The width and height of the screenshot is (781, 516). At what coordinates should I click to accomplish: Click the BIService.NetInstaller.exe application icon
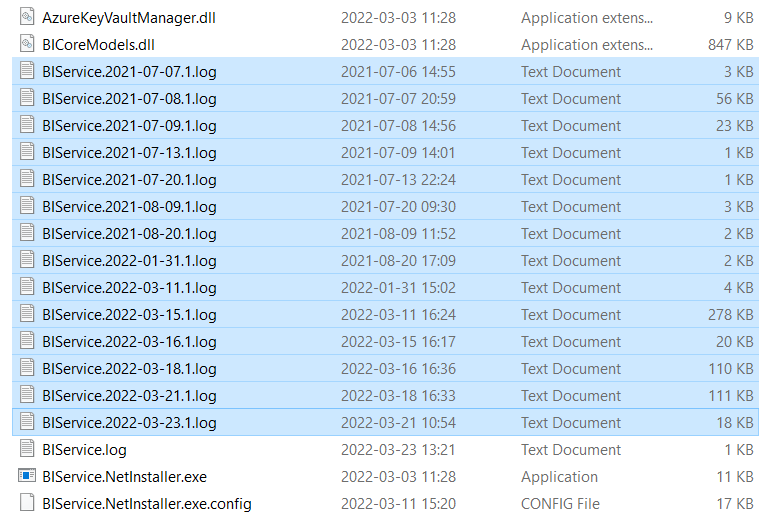click(x=27, y=477)
